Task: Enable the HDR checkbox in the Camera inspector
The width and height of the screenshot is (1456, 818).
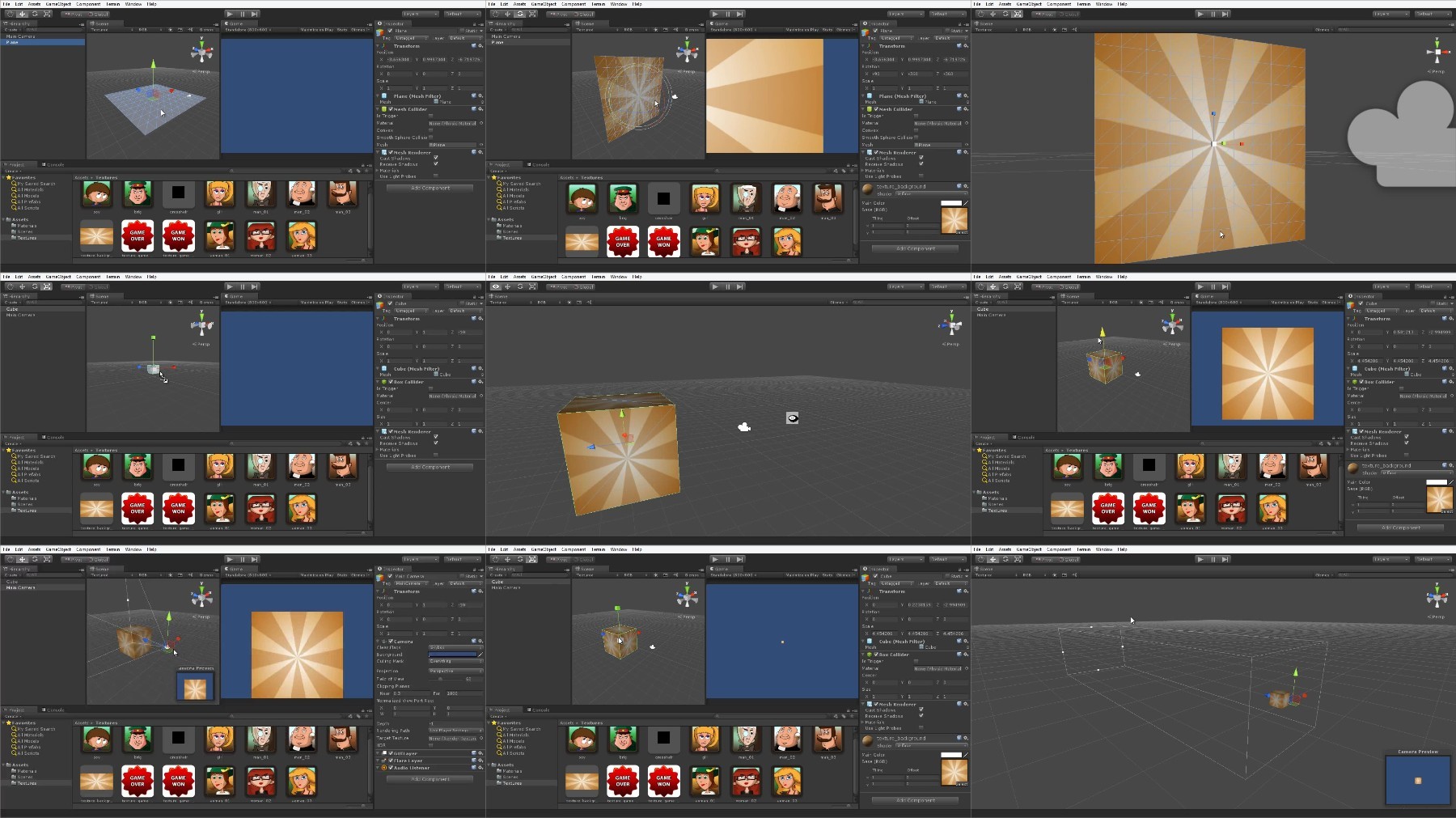Action: click(431, 745)
